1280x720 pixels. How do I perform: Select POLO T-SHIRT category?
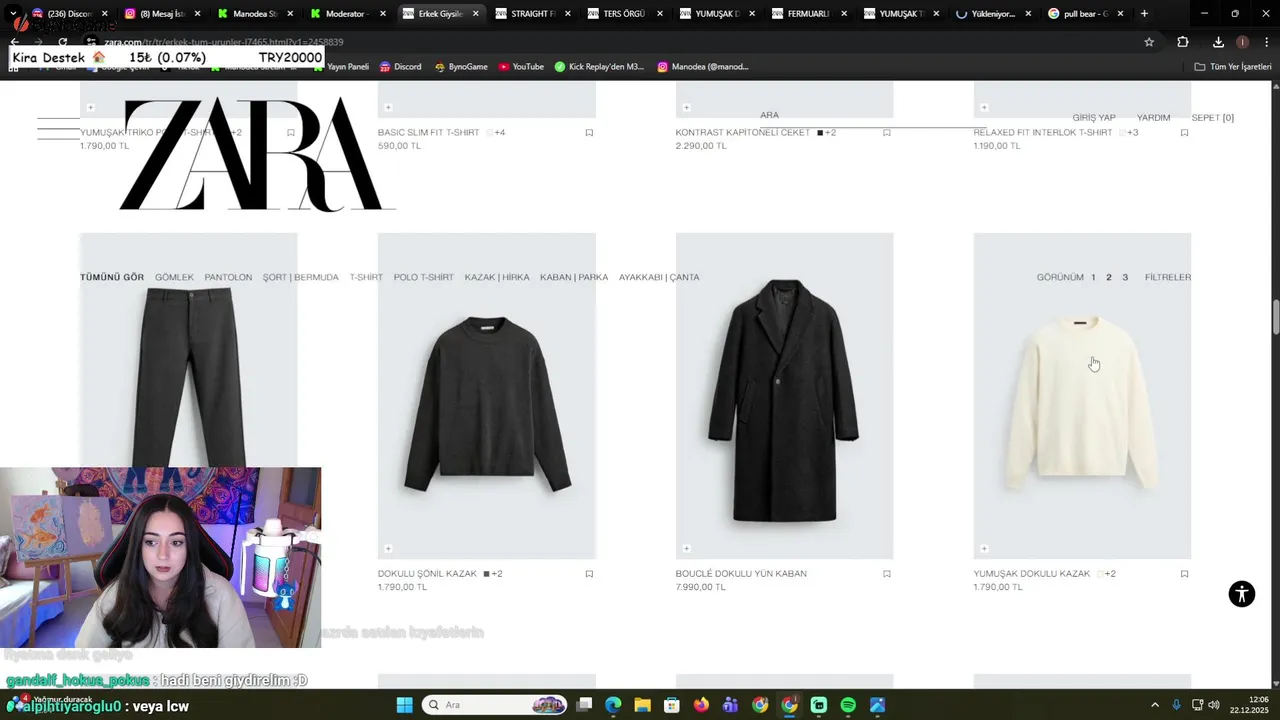point(423,277)
